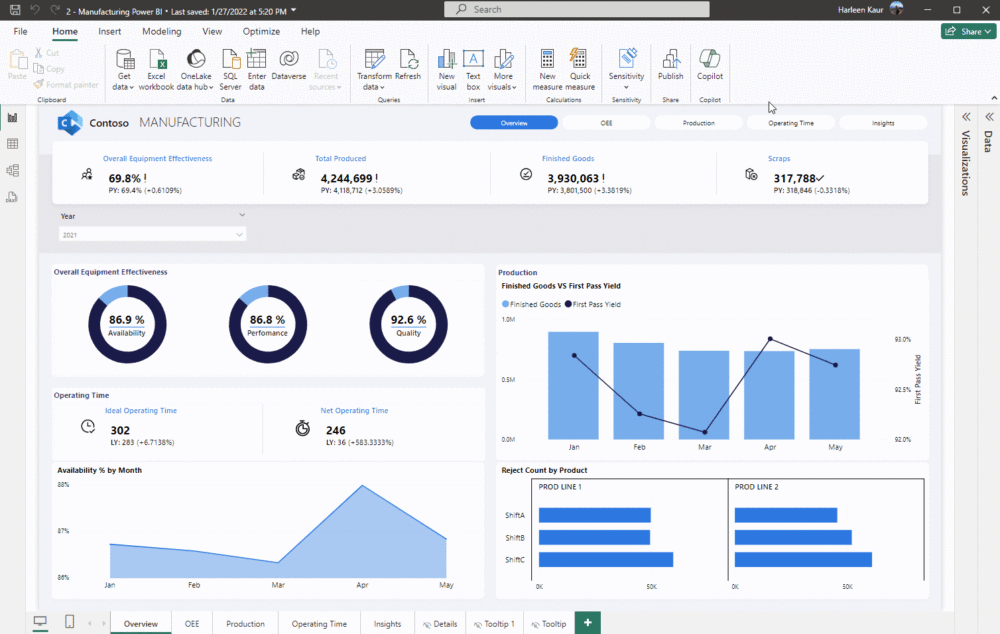The width and height of the screenshot is (1000, 634).
Task: Insert a Text box
Action: click(x=473, y=60)
